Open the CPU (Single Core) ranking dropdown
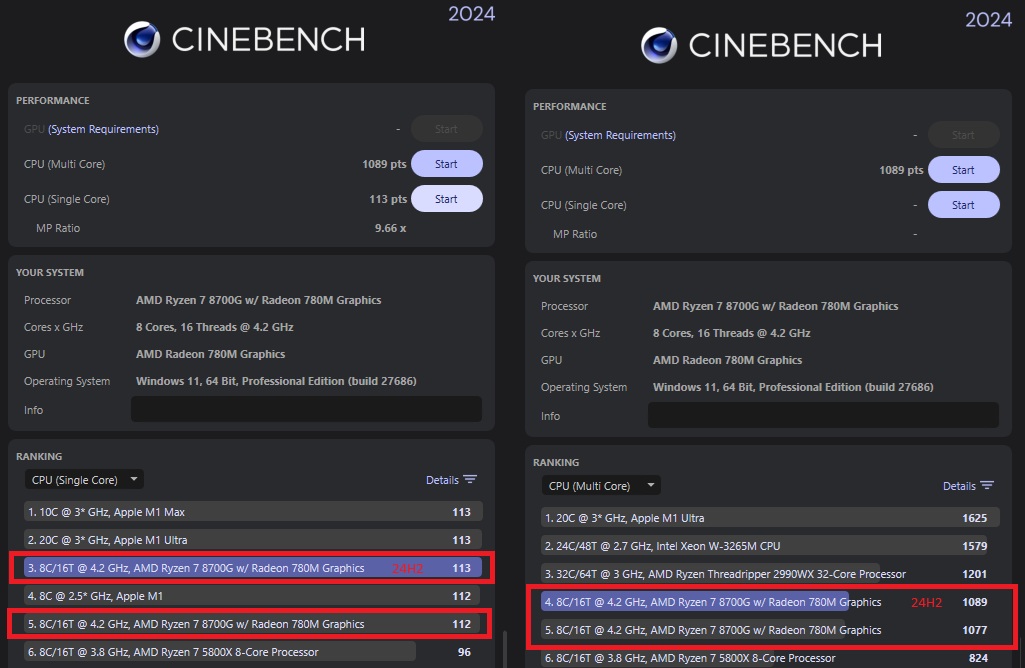The height and width of the screenshot is (668, 1025). (x=84, y=479)
